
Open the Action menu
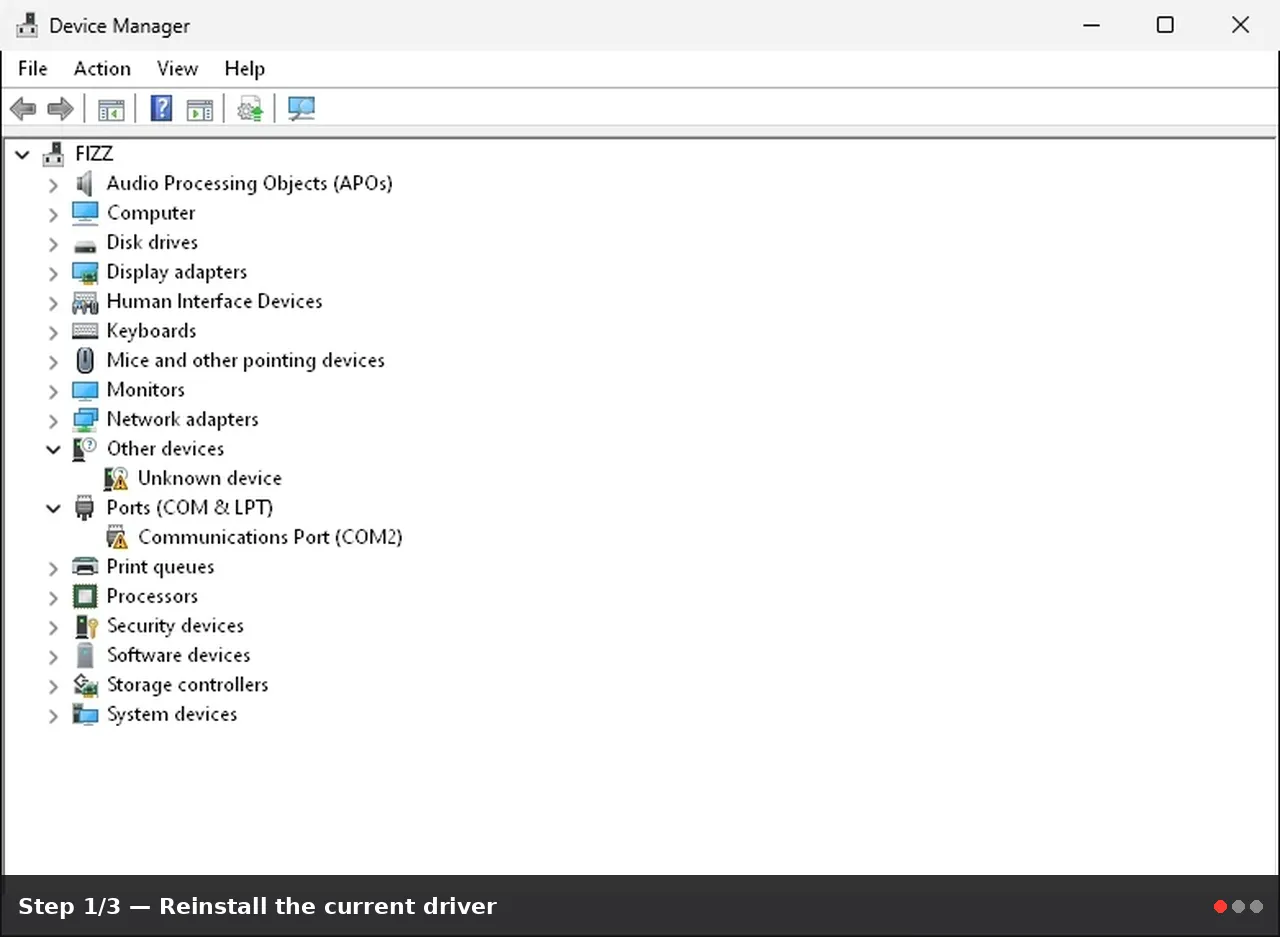tap(102, 68)
